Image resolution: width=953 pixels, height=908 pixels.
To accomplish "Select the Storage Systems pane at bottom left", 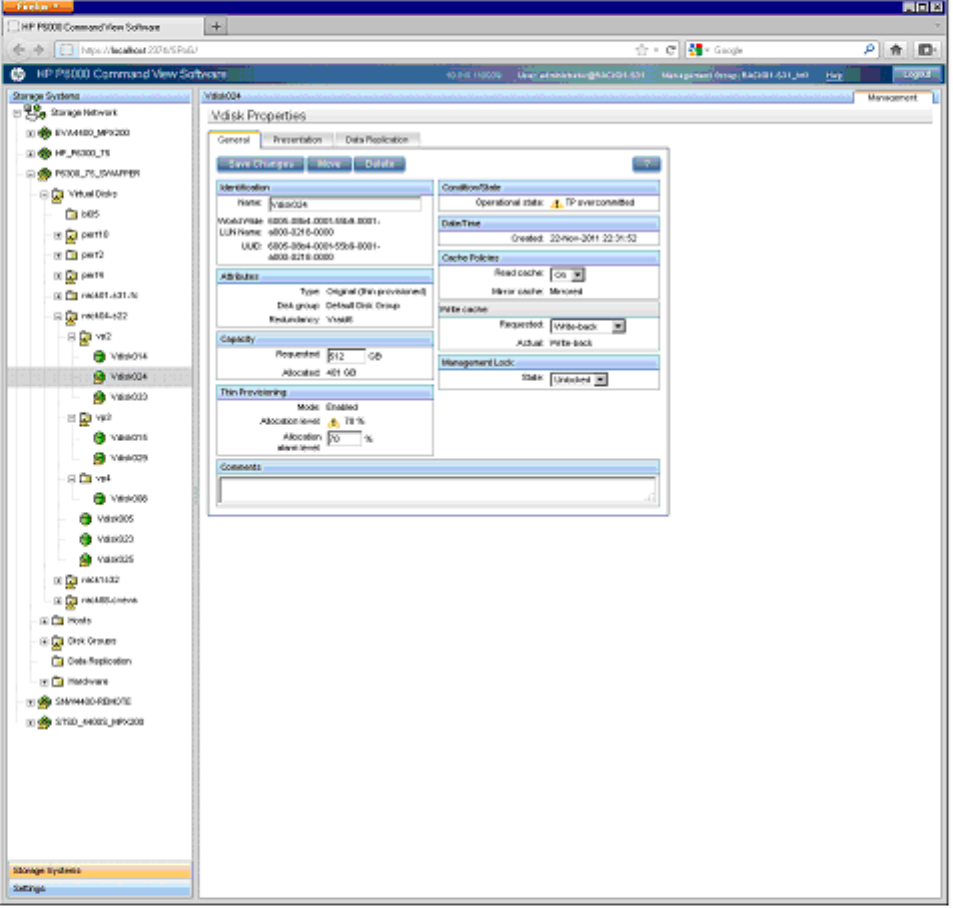I will pos(100,872).
